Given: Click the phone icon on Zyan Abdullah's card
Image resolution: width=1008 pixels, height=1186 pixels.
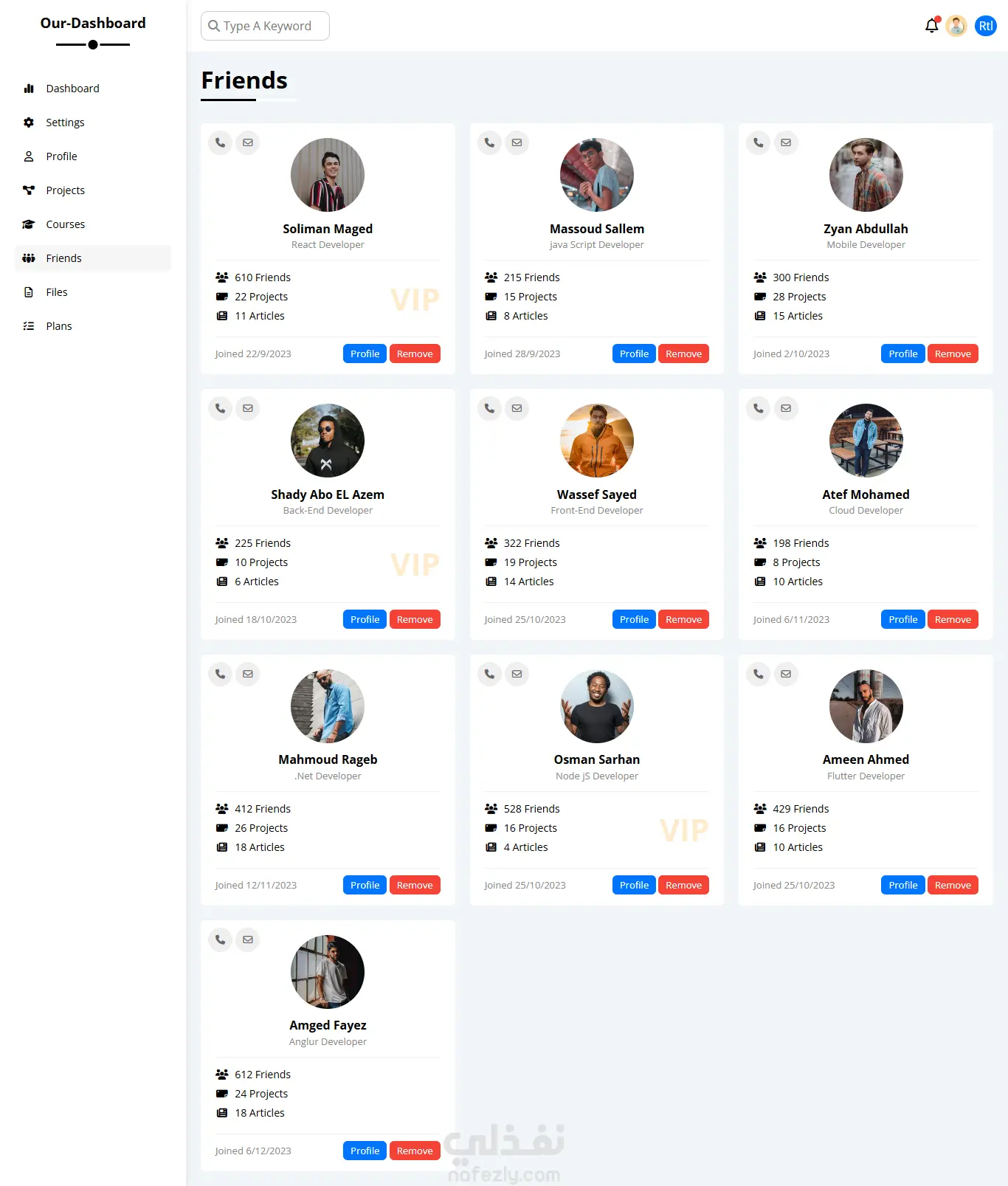Looking at the screenshot, I should point(759,142).
